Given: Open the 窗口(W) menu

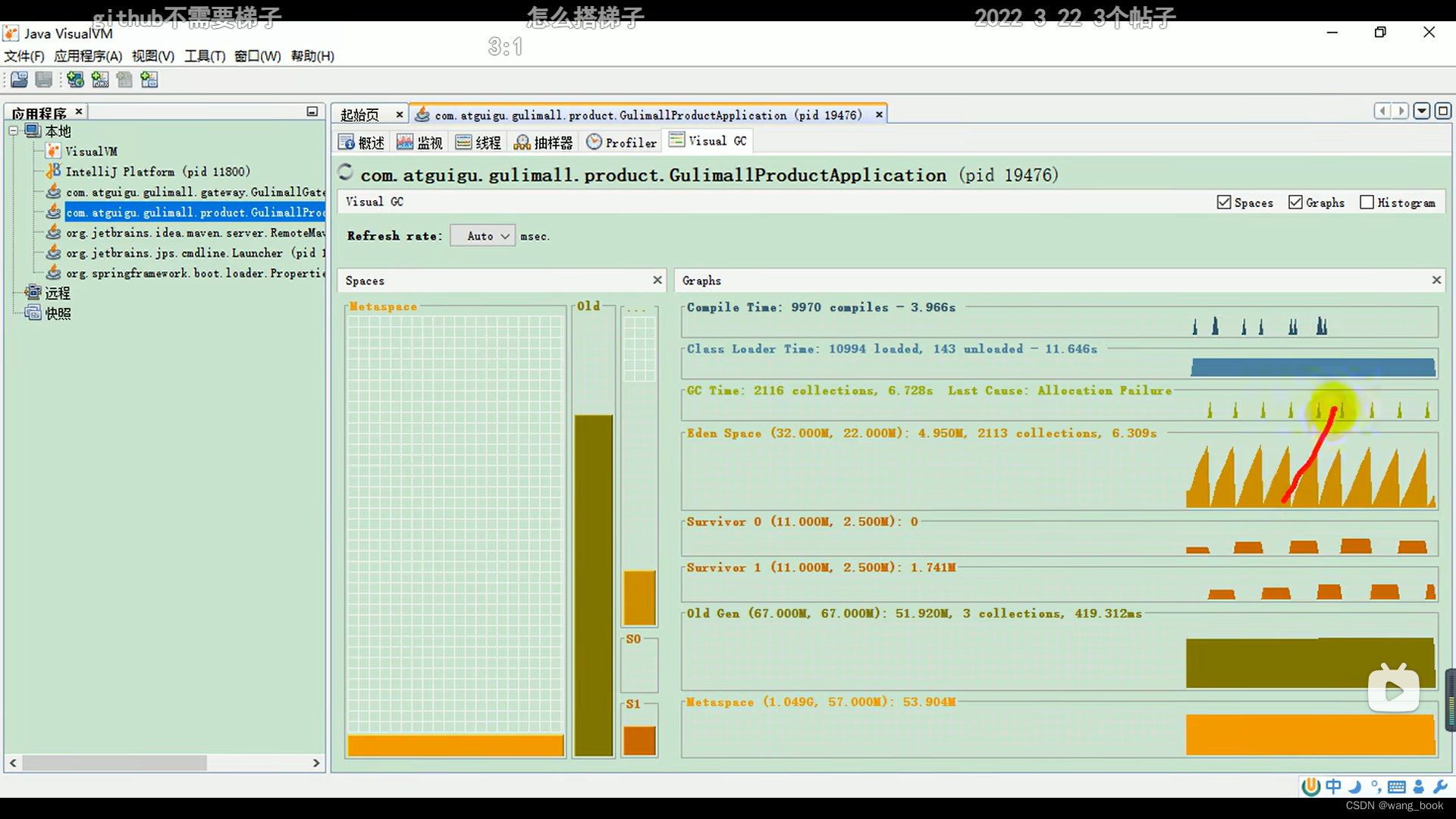Looking at the screenshot, I should (x=258, y=56).
